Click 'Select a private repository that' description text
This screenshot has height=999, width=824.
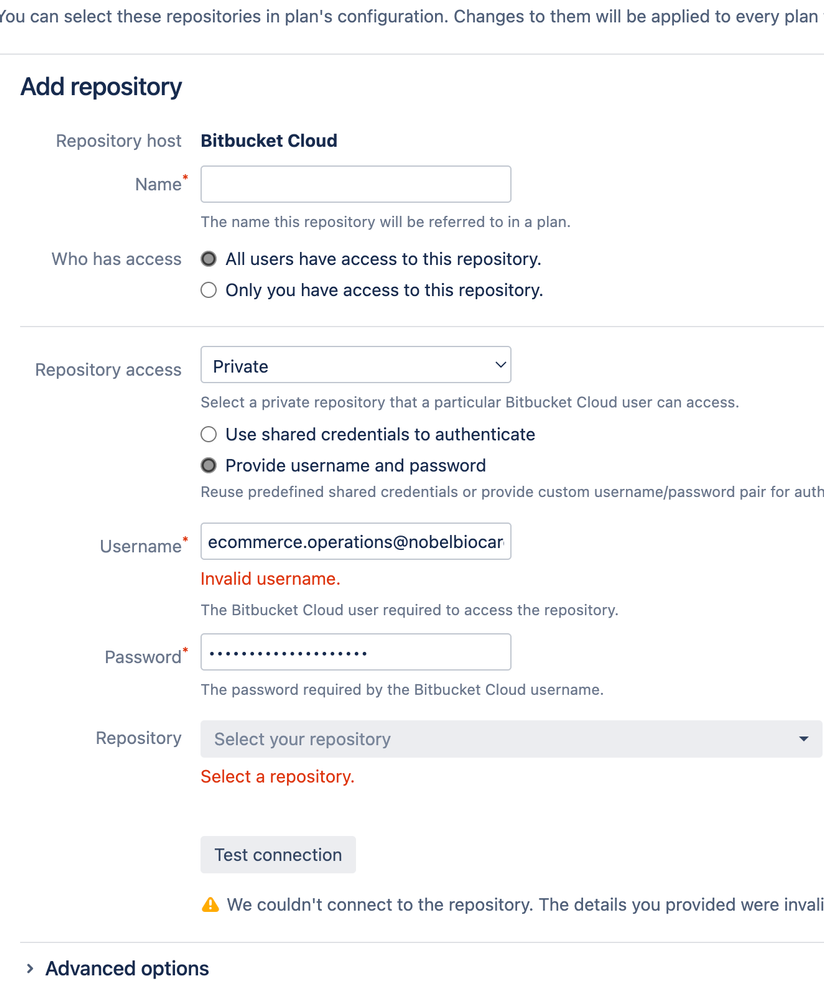(470, 403)
